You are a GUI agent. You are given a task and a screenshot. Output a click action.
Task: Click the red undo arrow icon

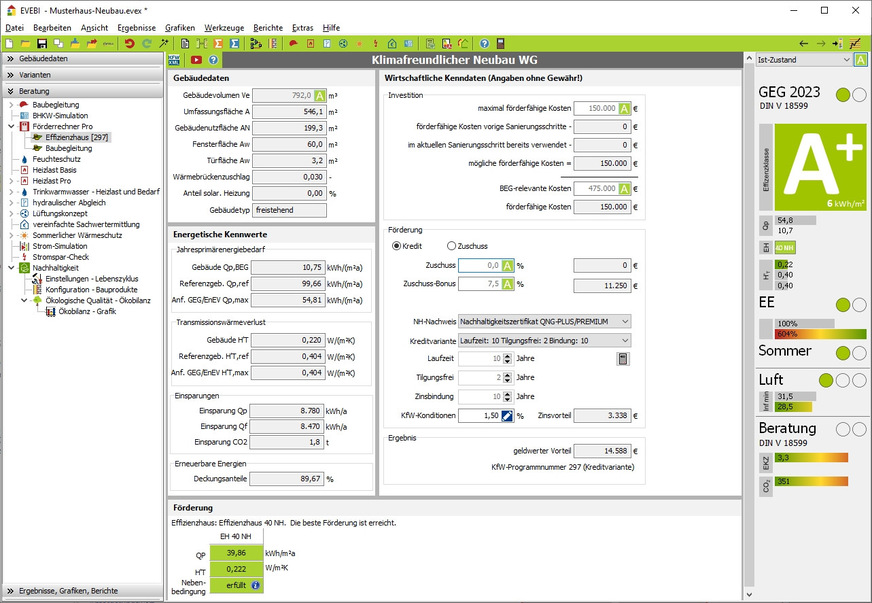coord(129,44)
